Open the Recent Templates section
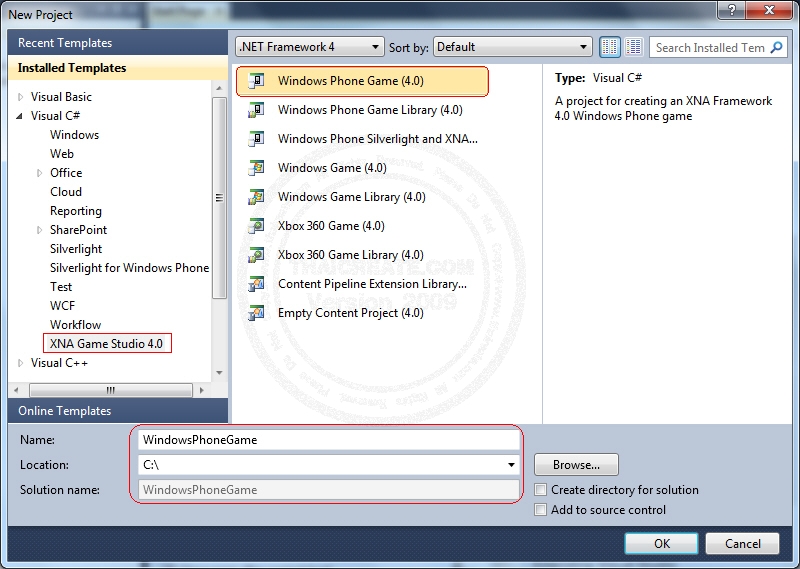Image resolution: width=800 pixels, height=569 pixels. pos(118,43)
